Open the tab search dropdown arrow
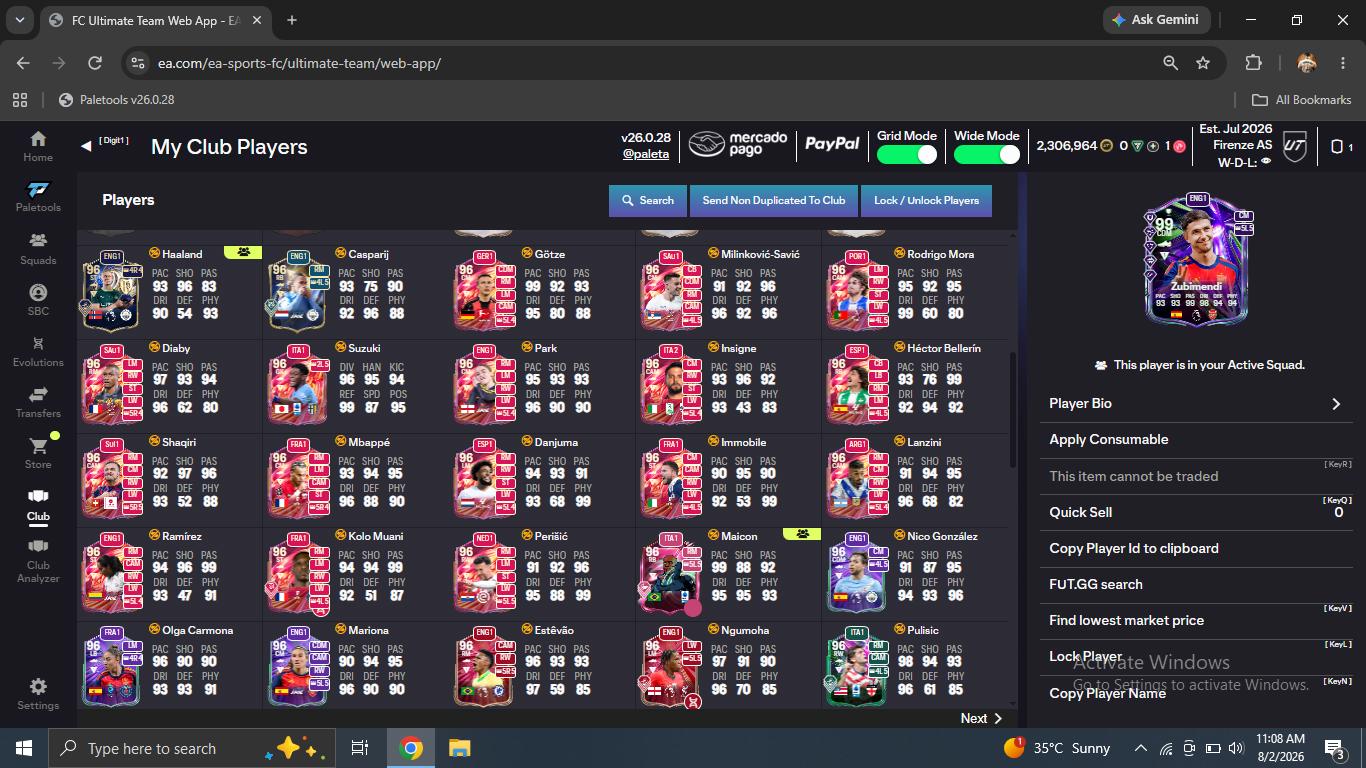The height and width of the screenshot is (768, 1366). point(20,20)
